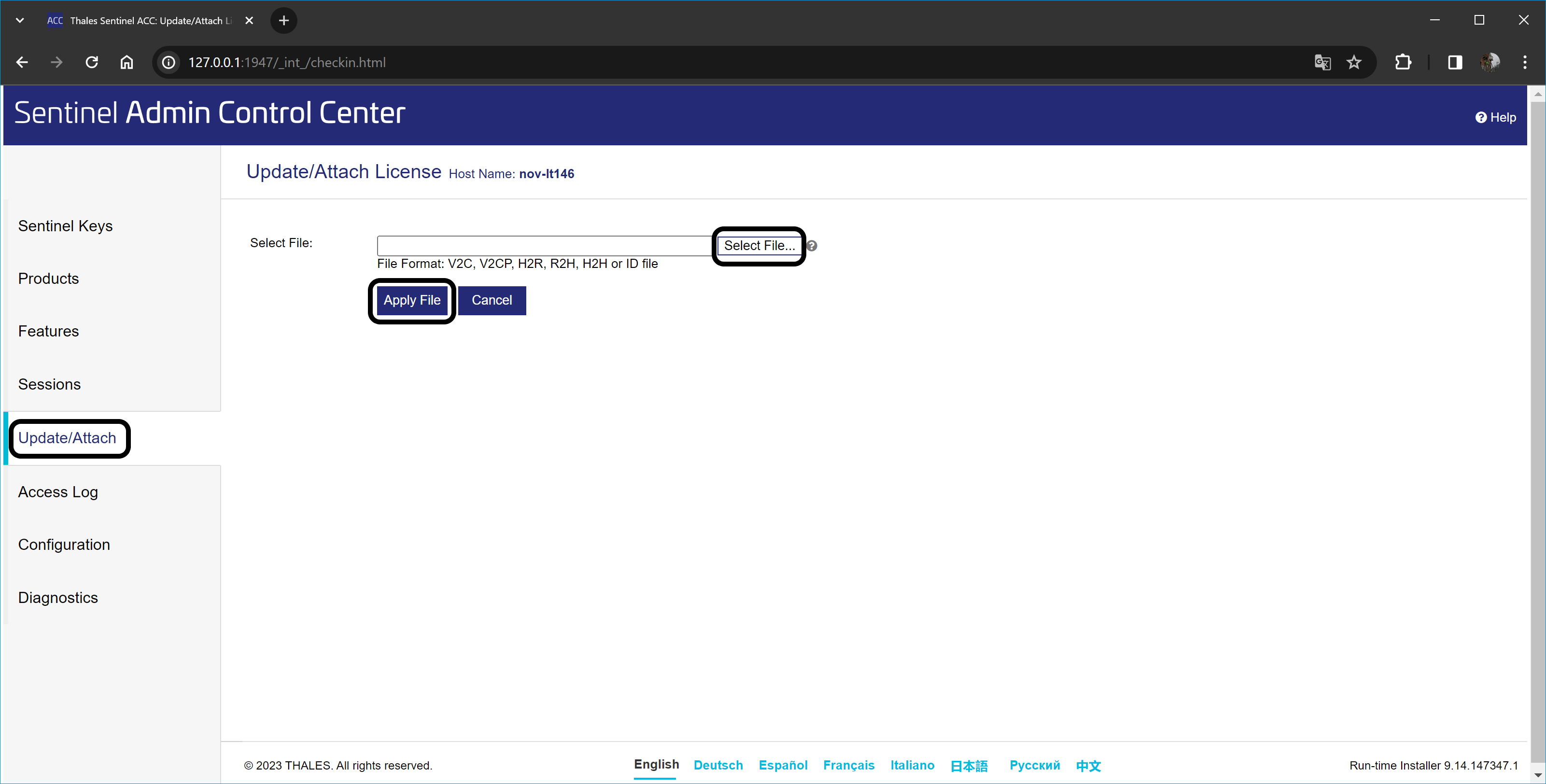Open a new browser tab
This screenshot has width=1546, height=784.
(x=284, y=20)
